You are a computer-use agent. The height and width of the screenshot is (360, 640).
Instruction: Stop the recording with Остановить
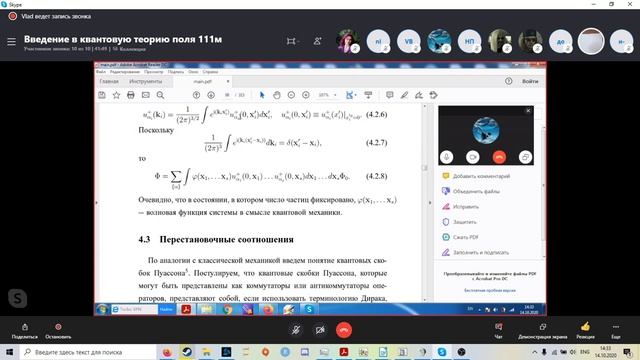[x=58, y=331]
